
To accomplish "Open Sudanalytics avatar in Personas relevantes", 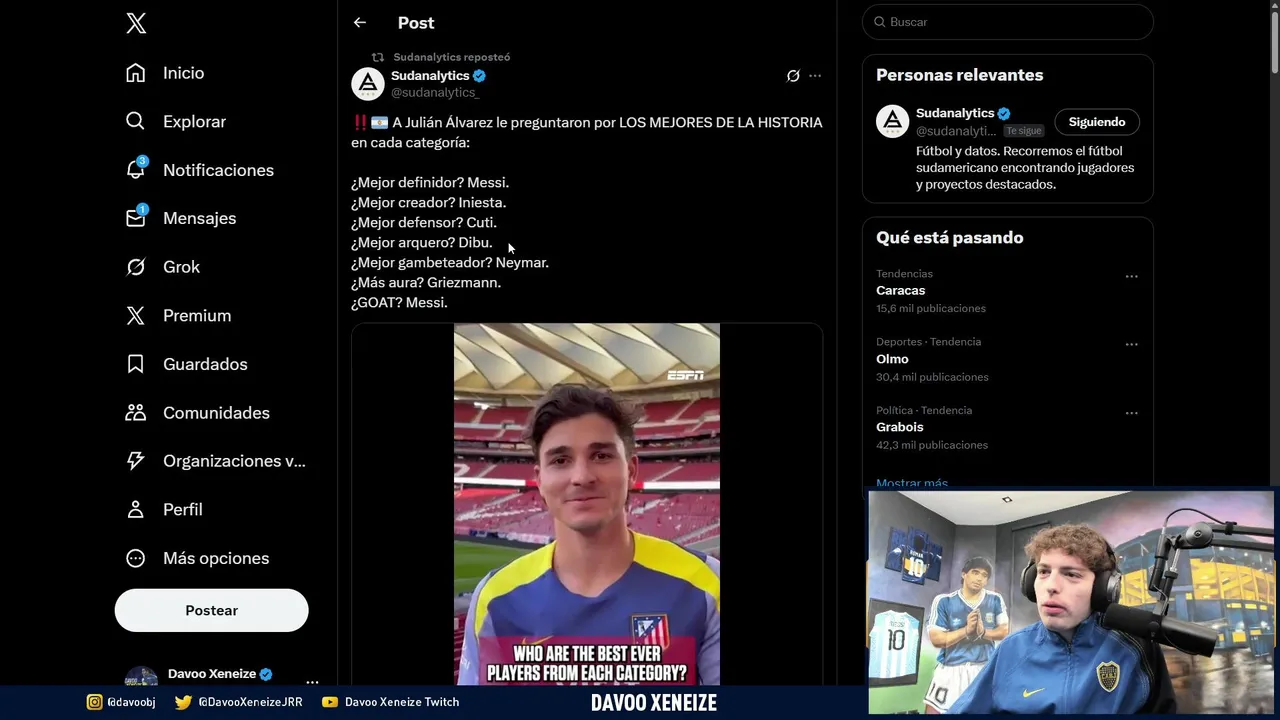I will [893, 121].
